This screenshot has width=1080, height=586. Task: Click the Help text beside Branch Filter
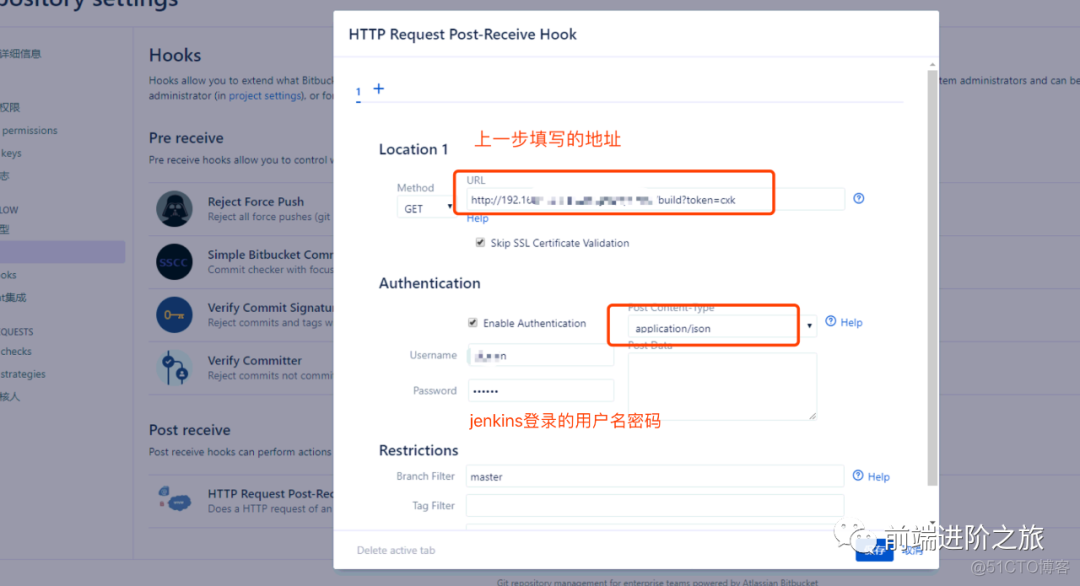click(x=878, y=477)
